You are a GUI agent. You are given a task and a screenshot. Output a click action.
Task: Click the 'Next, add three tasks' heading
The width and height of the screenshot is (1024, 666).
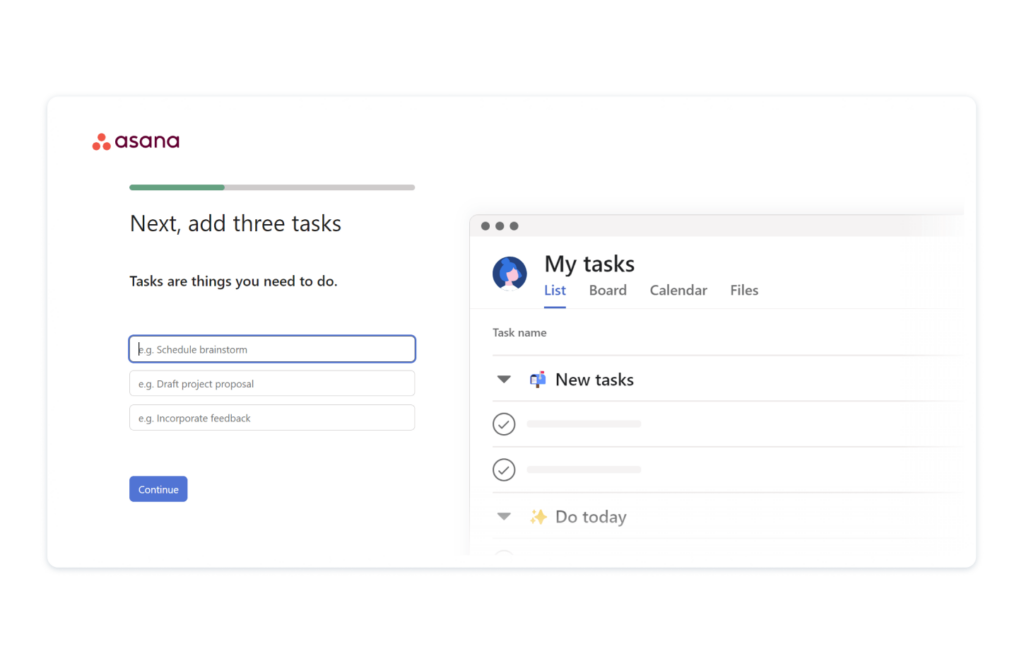(235, 223)
